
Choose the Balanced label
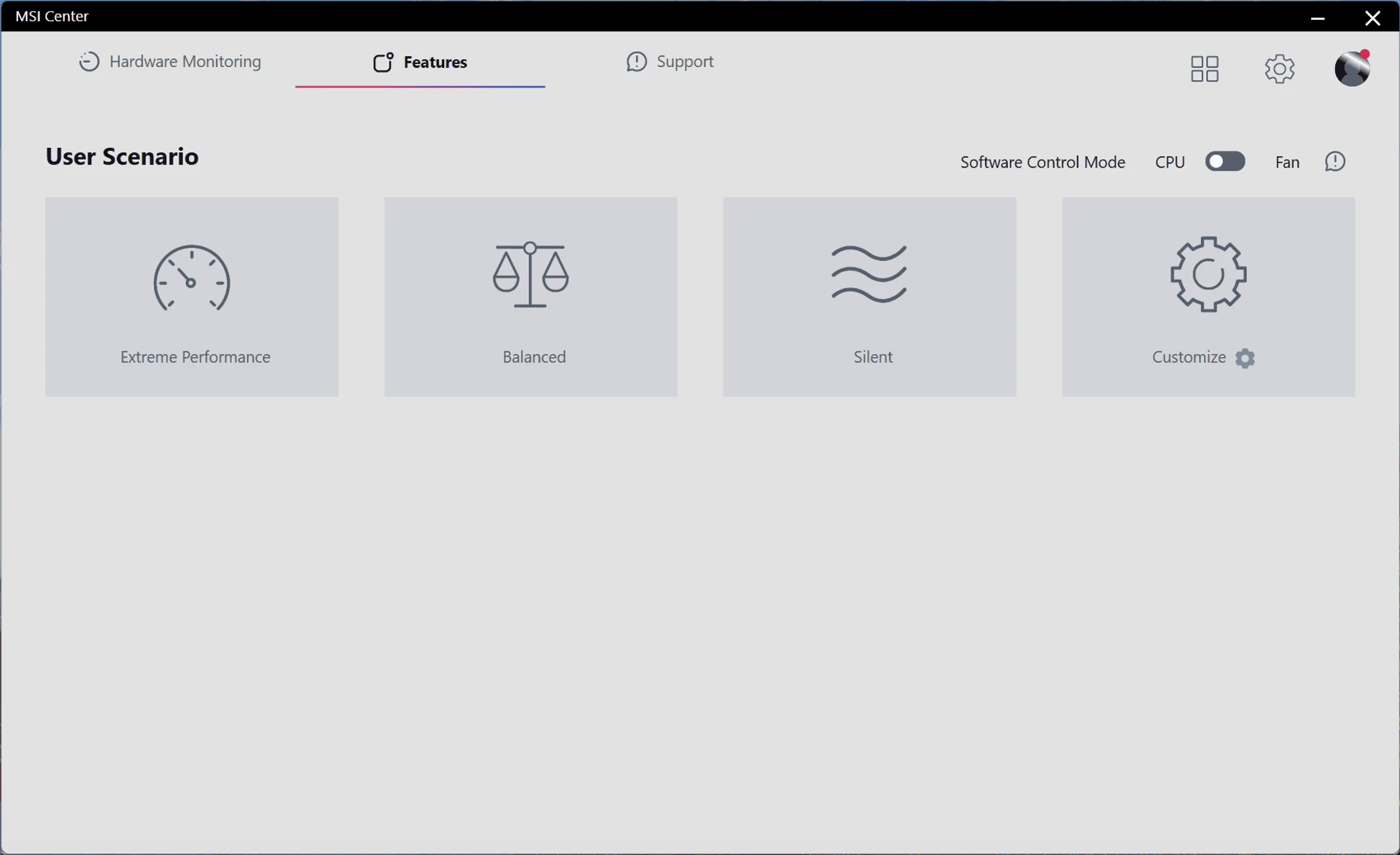point(534,357)
